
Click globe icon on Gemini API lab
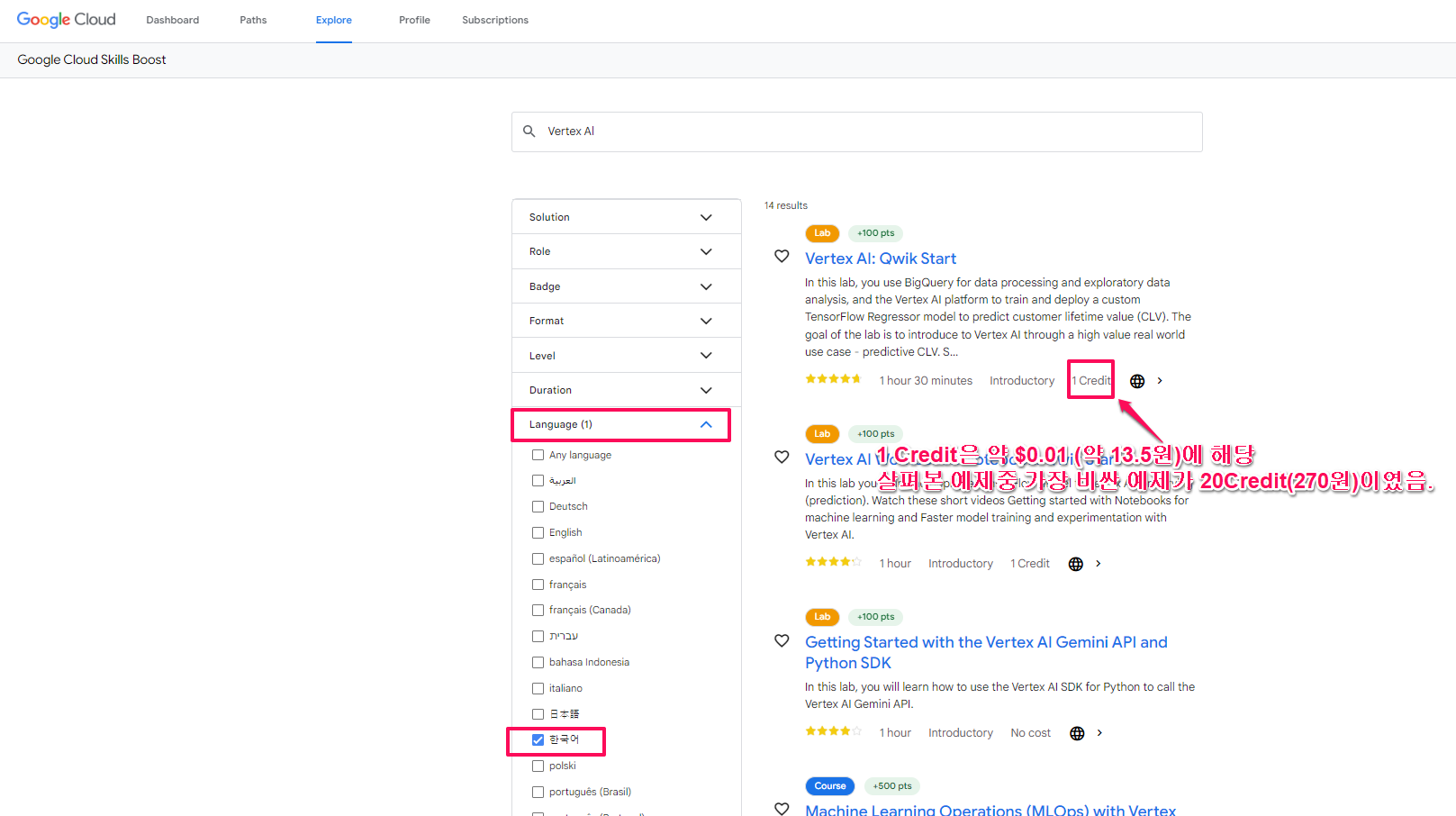pos(1077,733)
